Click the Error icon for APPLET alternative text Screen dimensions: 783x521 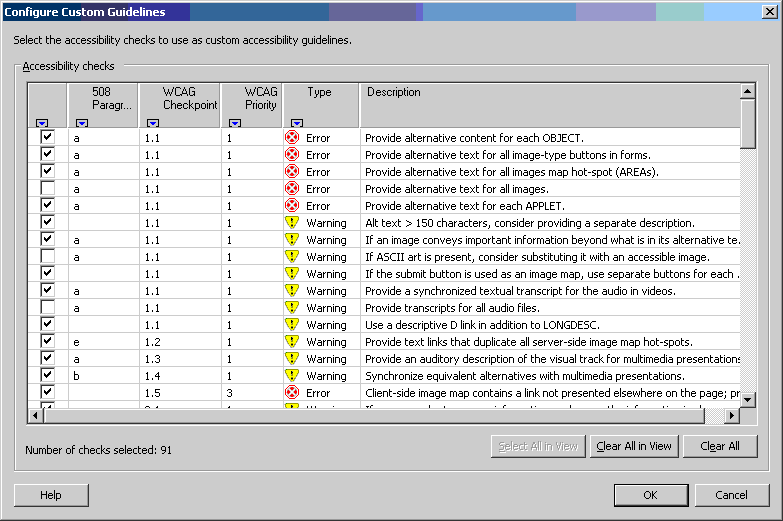[x=292, y=206]
